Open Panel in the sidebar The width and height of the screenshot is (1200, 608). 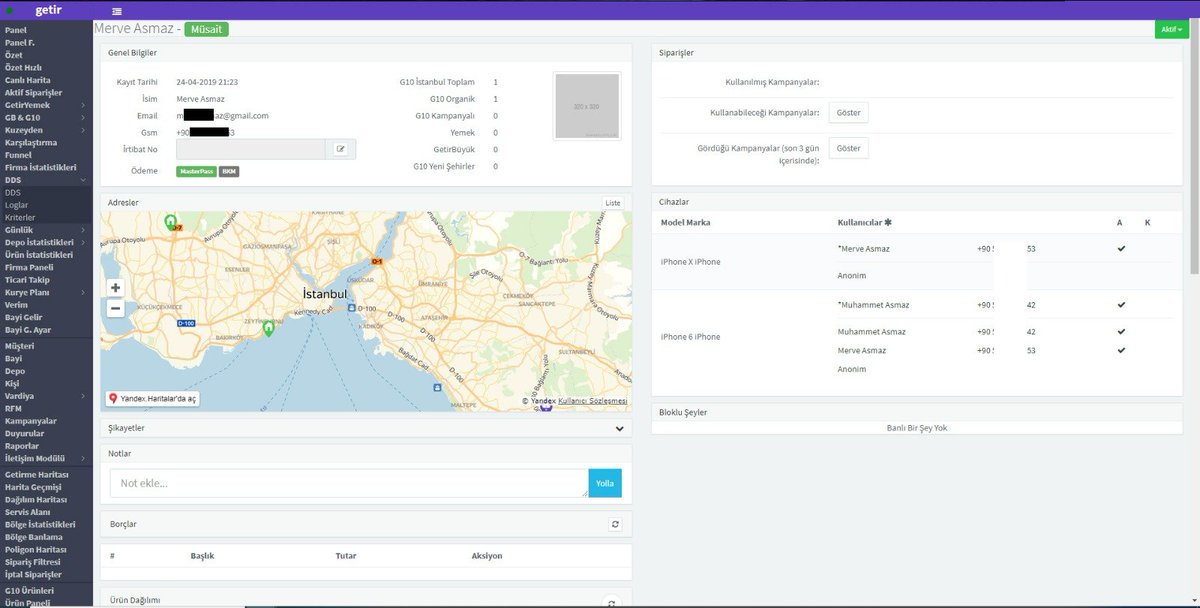(16, 30)
